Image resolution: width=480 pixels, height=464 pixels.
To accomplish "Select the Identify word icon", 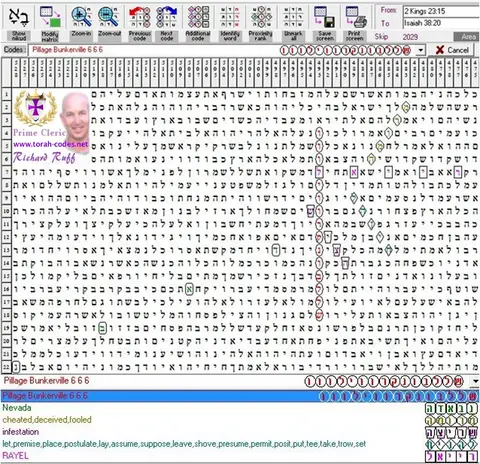I will coord(230,17).
